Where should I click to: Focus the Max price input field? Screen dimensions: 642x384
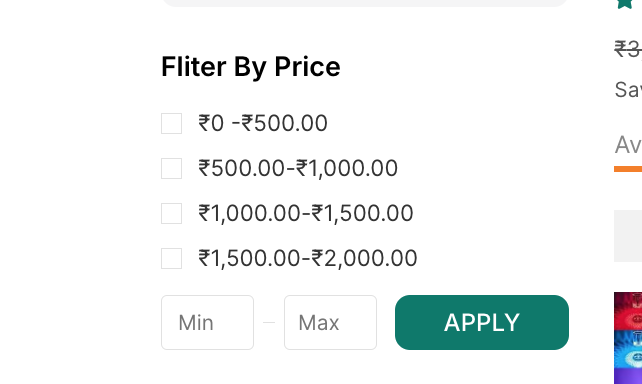click(x=330, y=323)
